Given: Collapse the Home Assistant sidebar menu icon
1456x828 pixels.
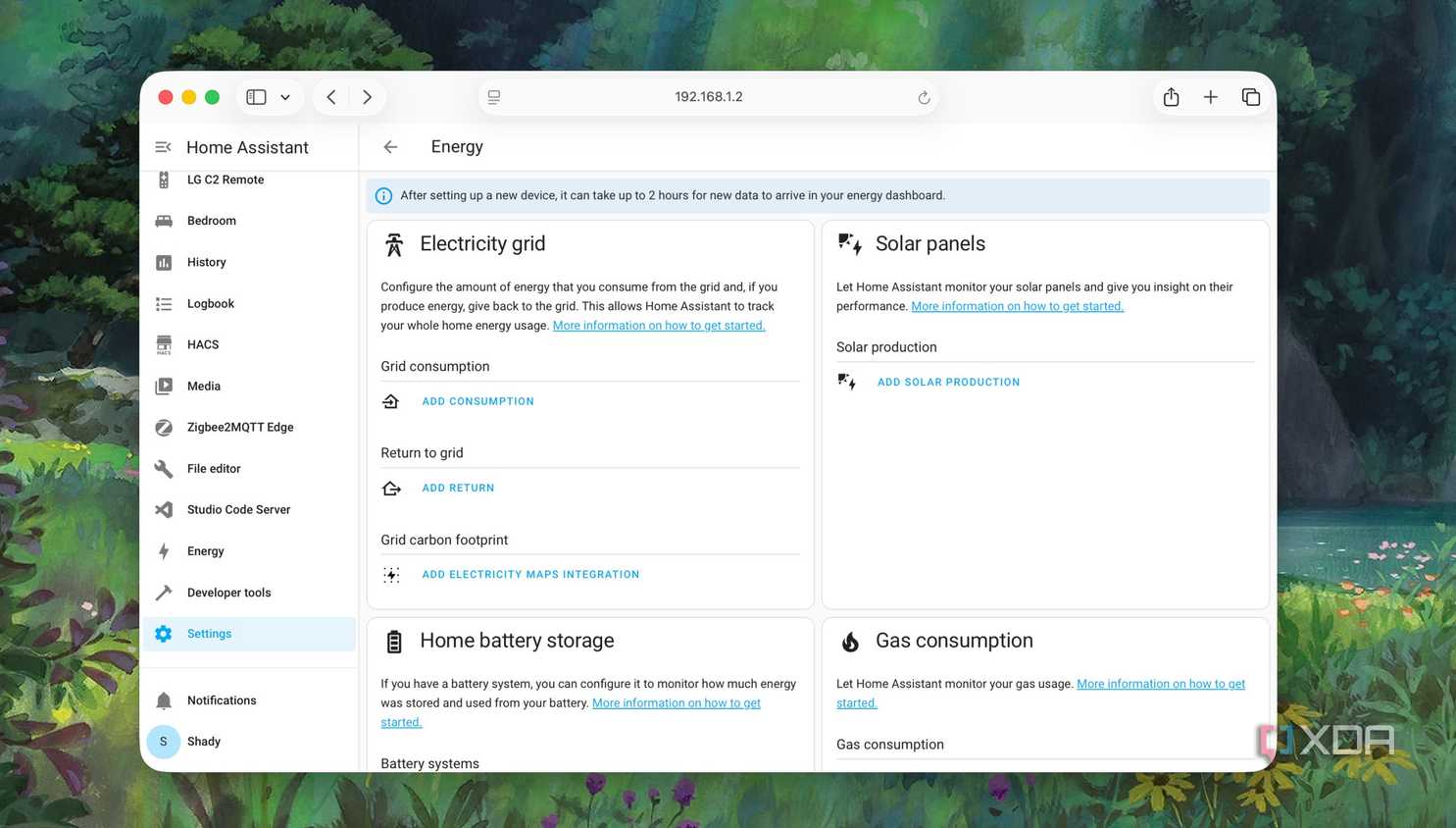Looking at the screenshot, I should [163, 147].
